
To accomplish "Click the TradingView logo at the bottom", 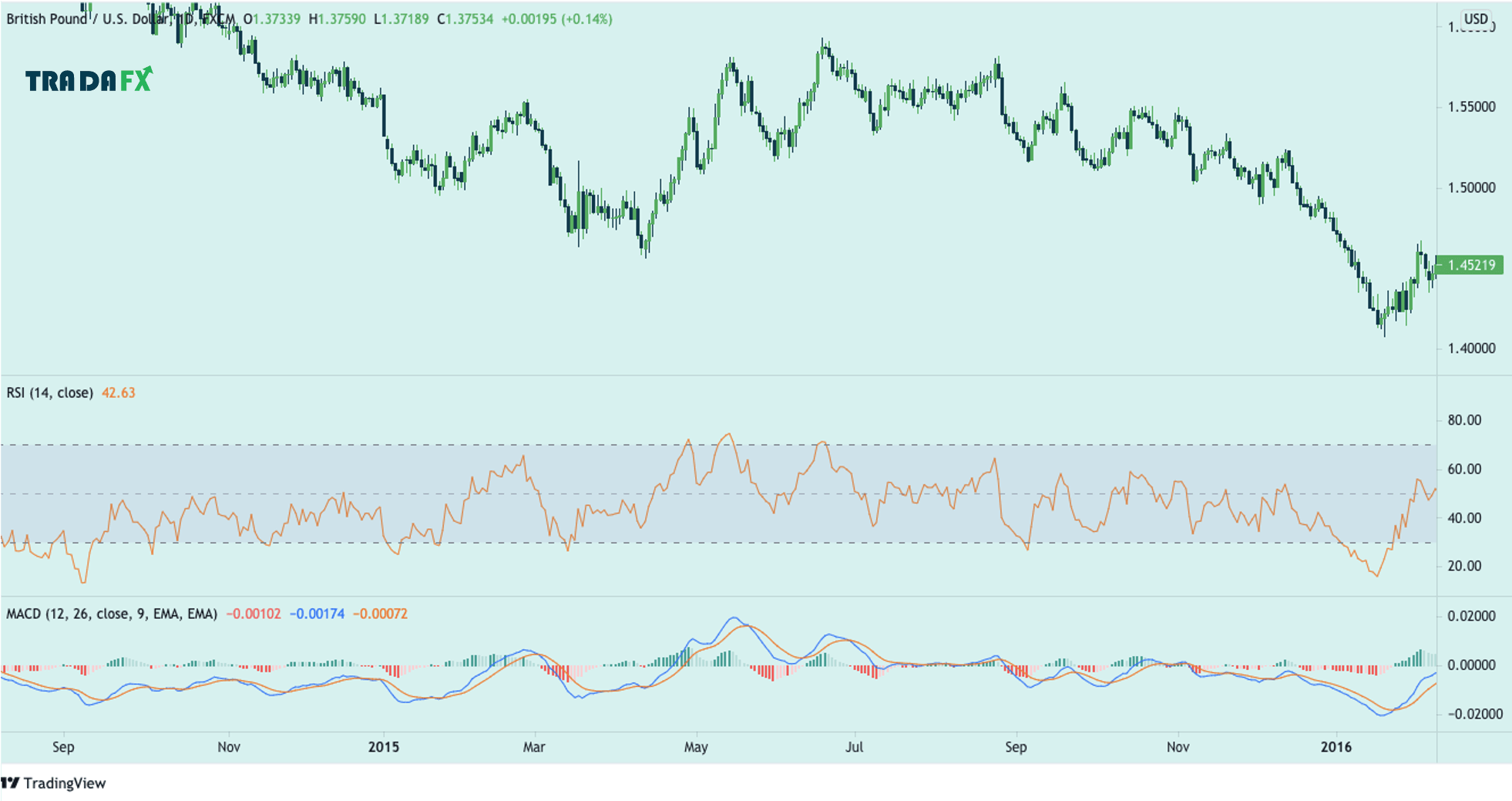I will pyautogui.click(x=54, y=783).
